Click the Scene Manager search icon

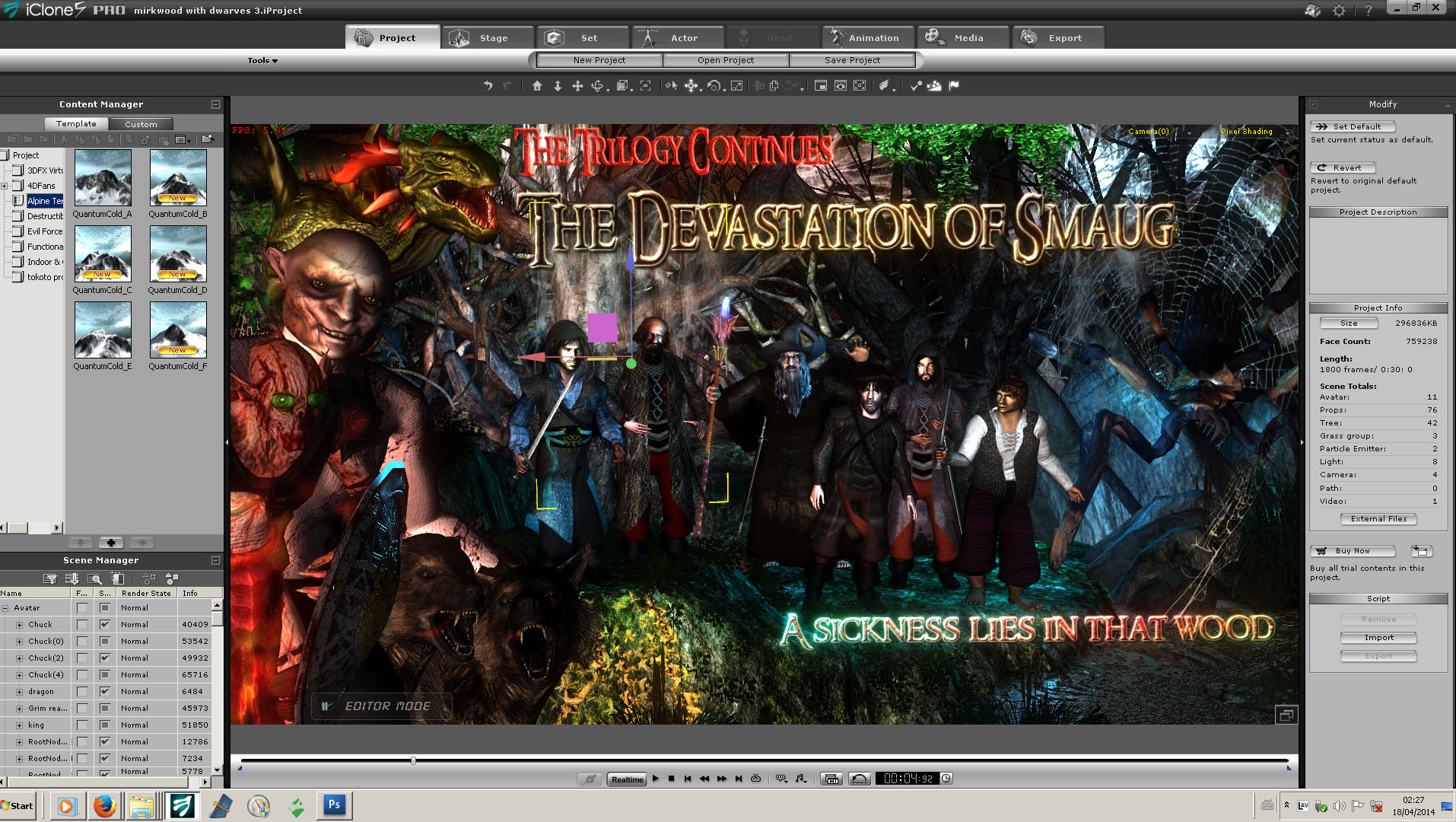point(94,578)
